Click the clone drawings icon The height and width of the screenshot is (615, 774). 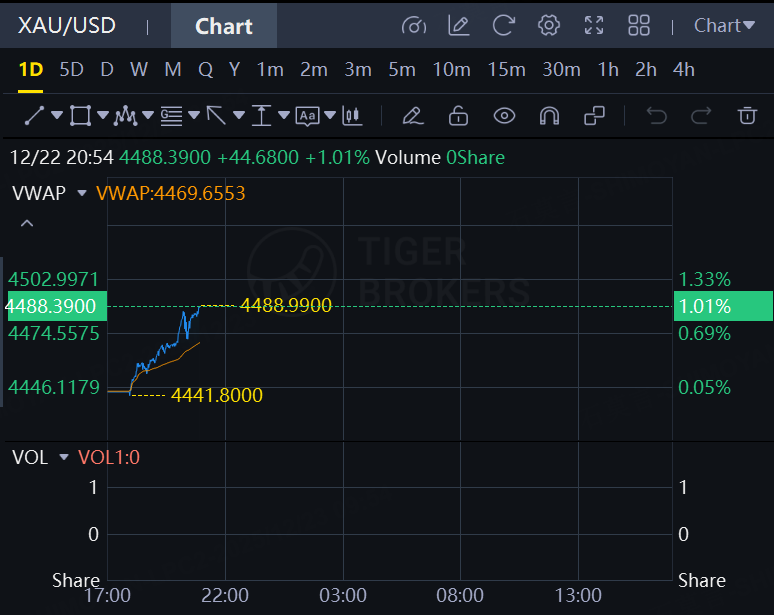click(594, 116)
